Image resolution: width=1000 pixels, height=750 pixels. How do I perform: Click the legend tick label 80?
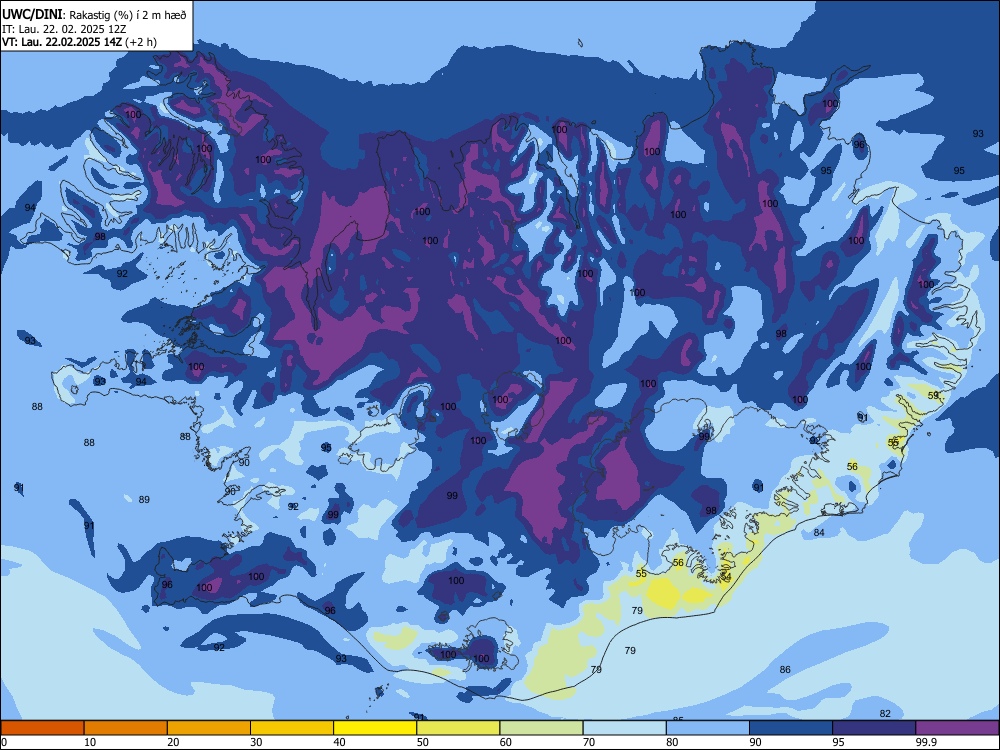[672, 742]
